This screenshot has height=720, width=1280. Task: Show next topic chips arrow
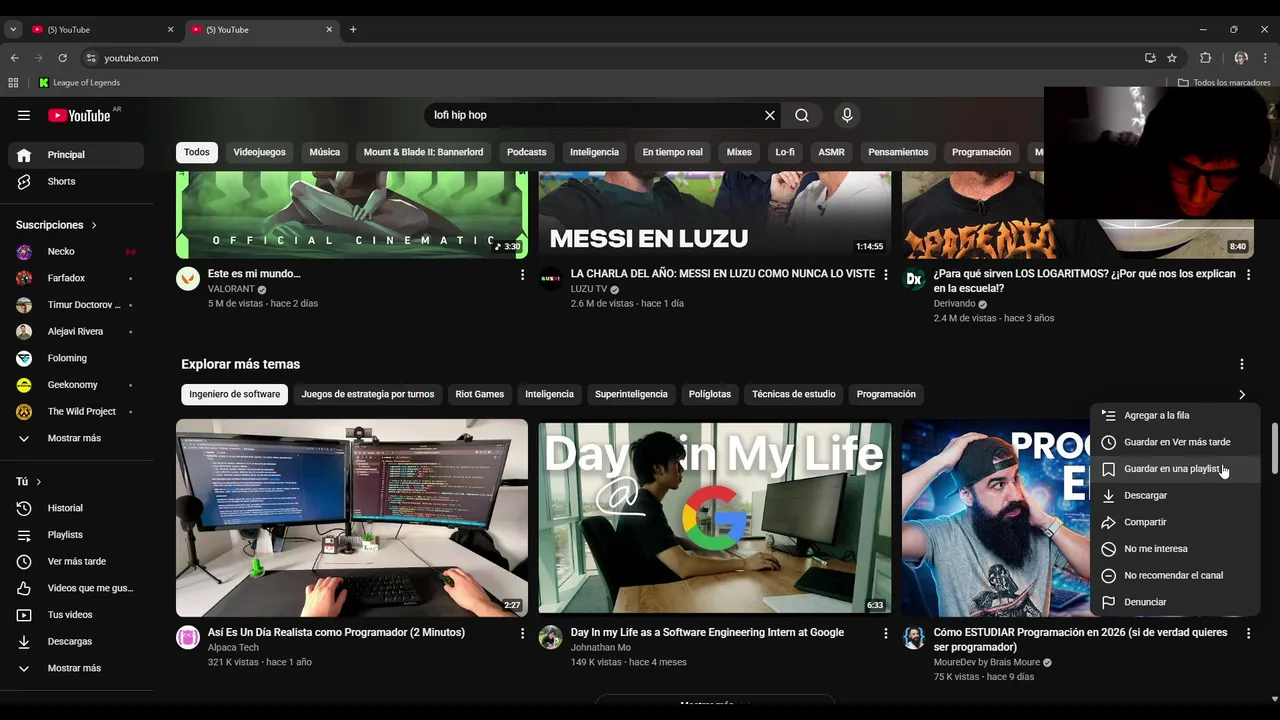pyautogui.click(x=1242, y=394)
